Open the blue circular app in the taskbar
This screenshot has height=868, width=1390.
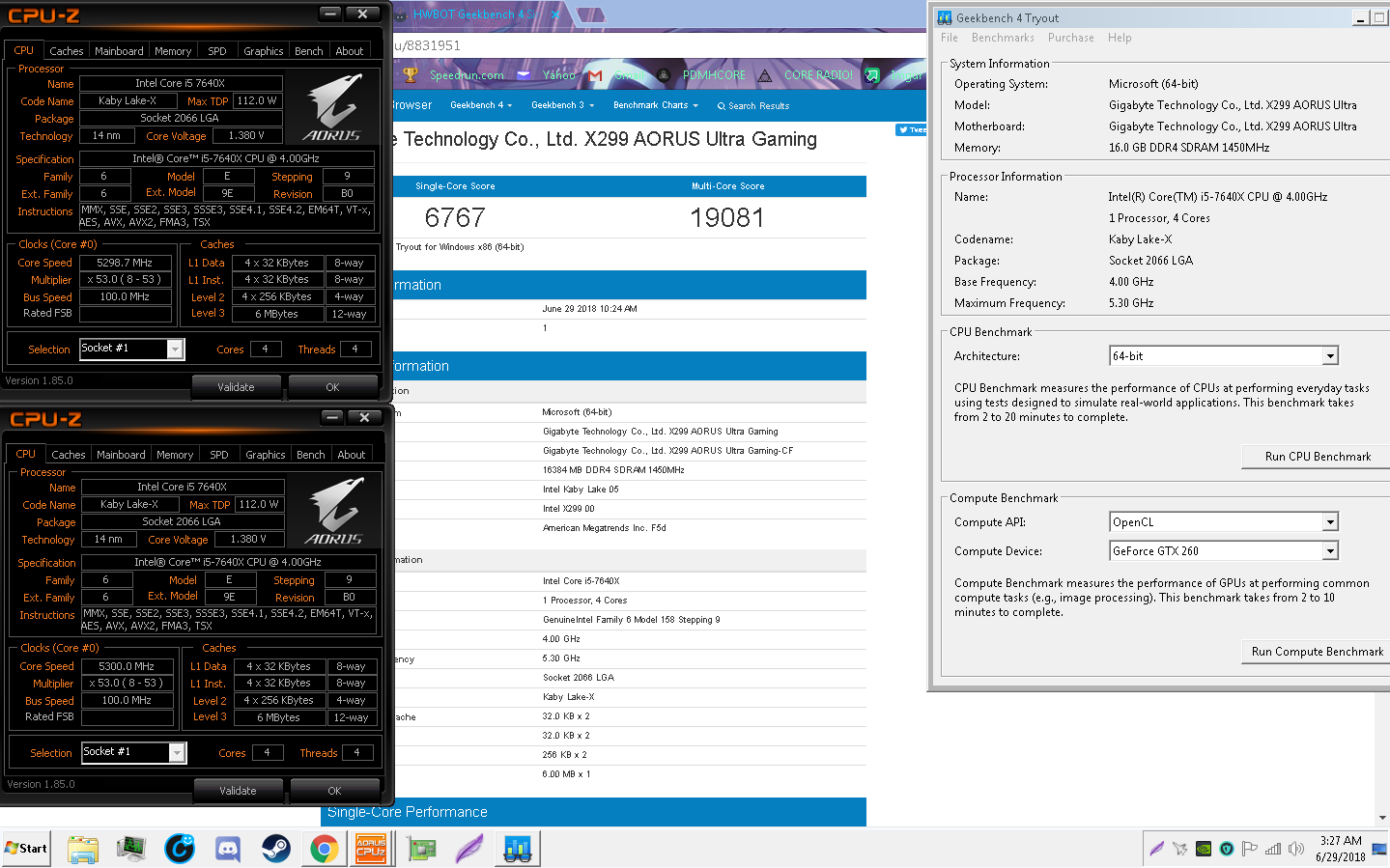(x=180, y=849)
